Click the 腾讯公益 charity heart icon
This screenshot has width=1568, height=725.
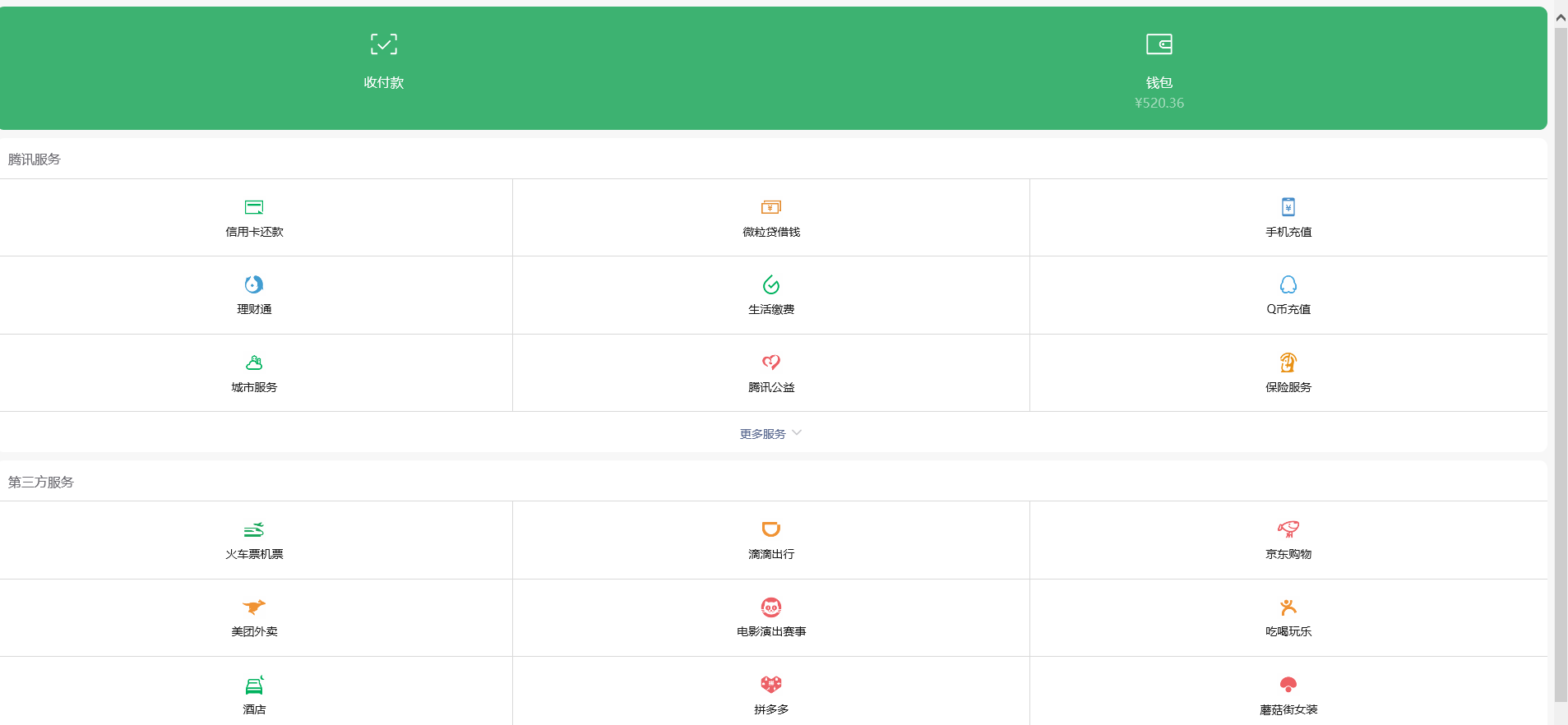click(770, 362)
